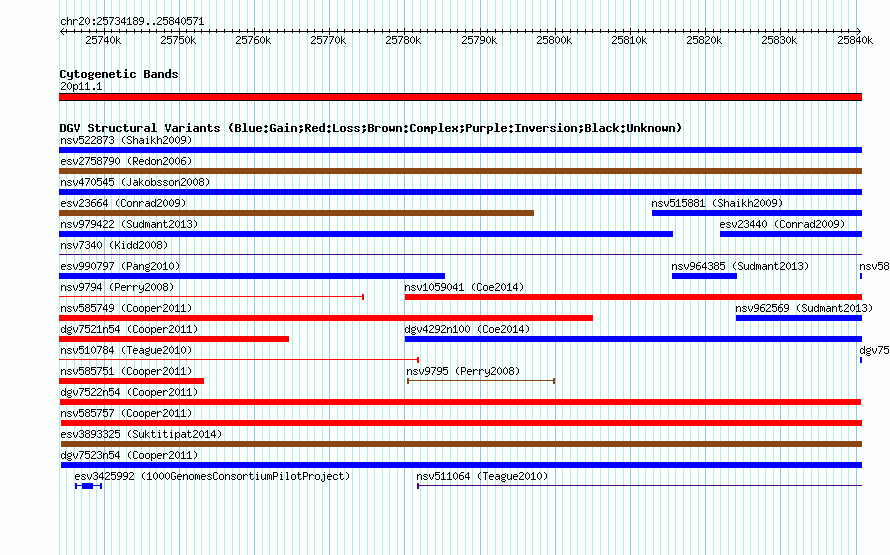This screenshot has width=890, height=555.
Task: Click the 25740k ruler tick label
Action: [103, 40]
